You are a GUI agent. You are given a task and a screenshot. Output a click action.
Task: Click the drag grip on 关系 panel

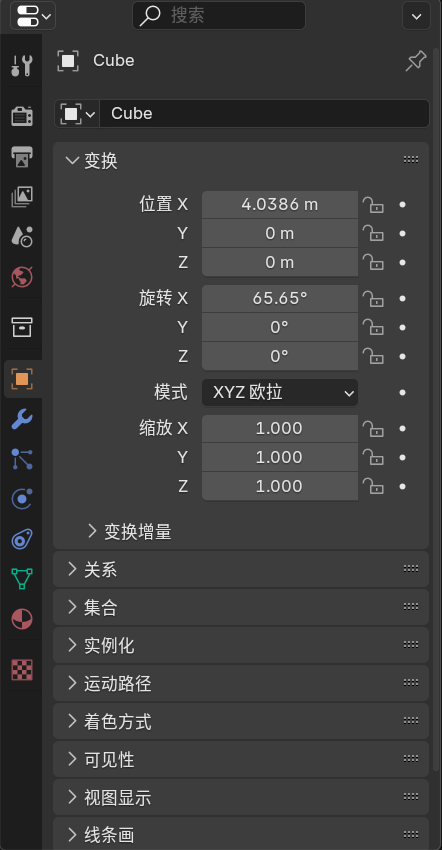point(411,569)
